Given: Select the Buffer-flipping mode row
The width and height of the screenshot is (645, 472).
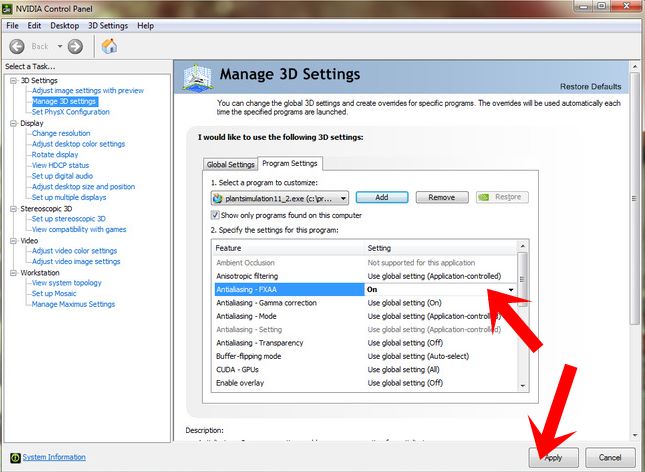Looking at the screenshot, I should click(365, 356).
